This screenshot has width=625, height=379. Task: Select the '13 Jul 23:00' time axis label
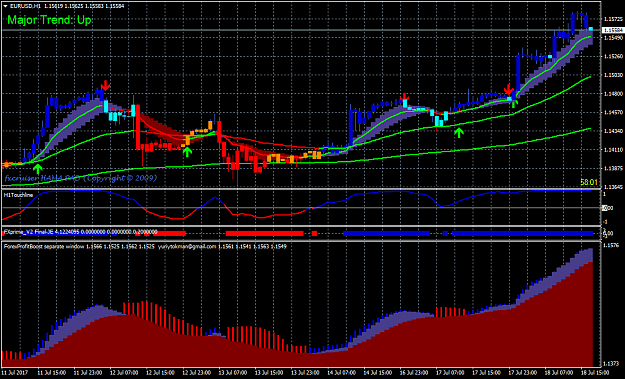click(x=306, y=373)
